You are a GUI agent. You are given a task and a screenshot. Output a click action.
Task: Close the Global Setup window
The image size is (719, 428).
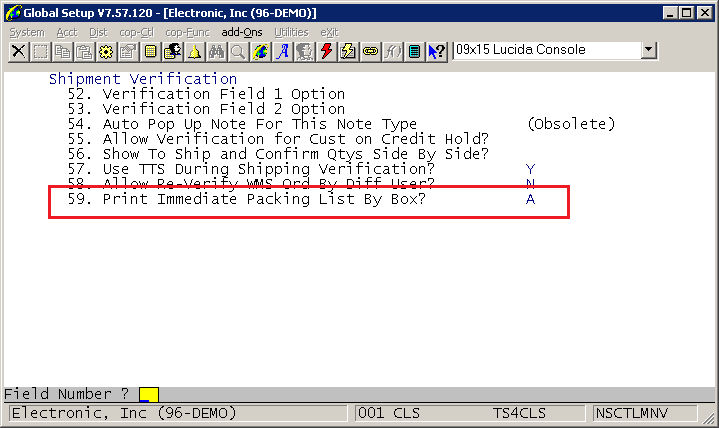[705, 13]
